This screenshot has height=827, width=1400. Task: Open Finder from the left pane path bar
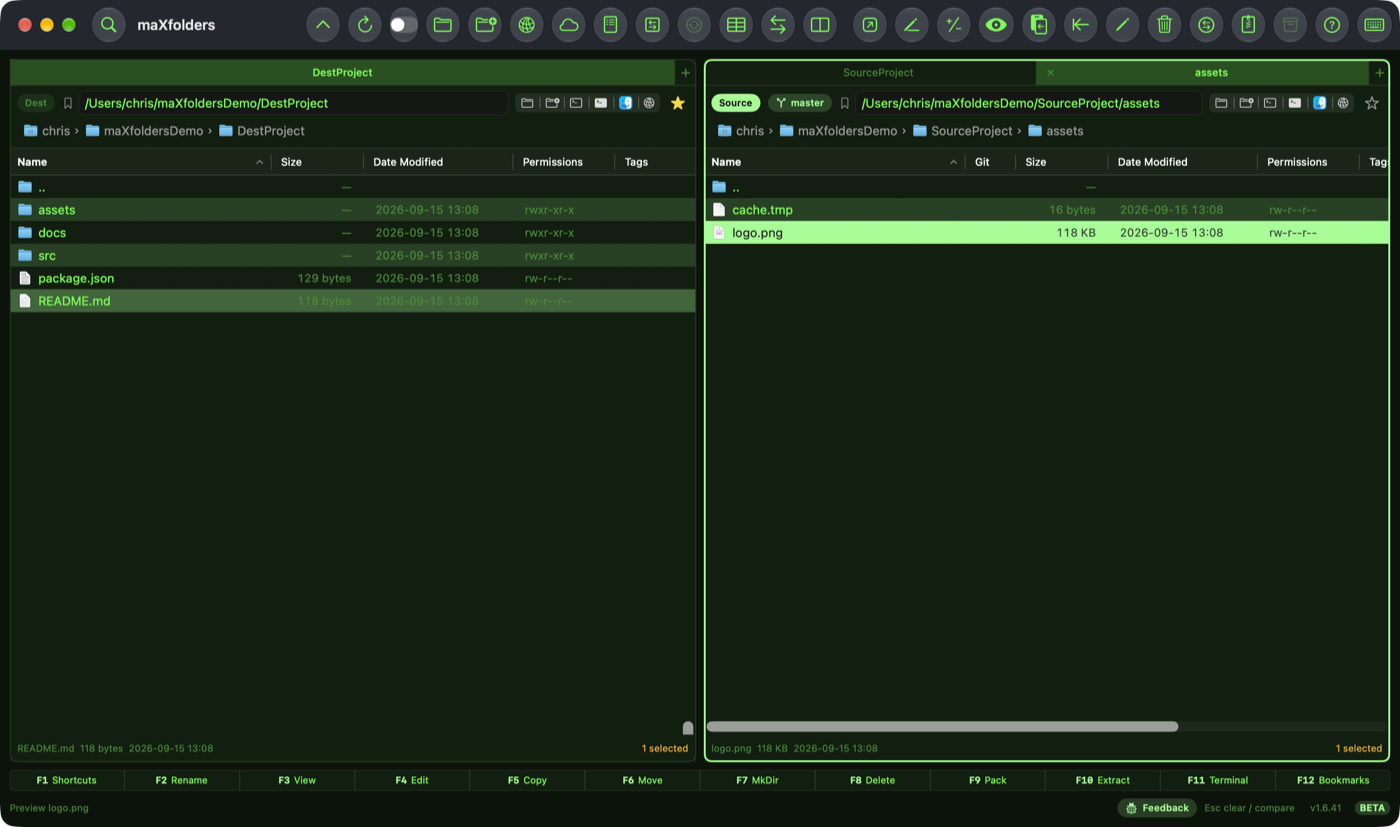(625, 103)
